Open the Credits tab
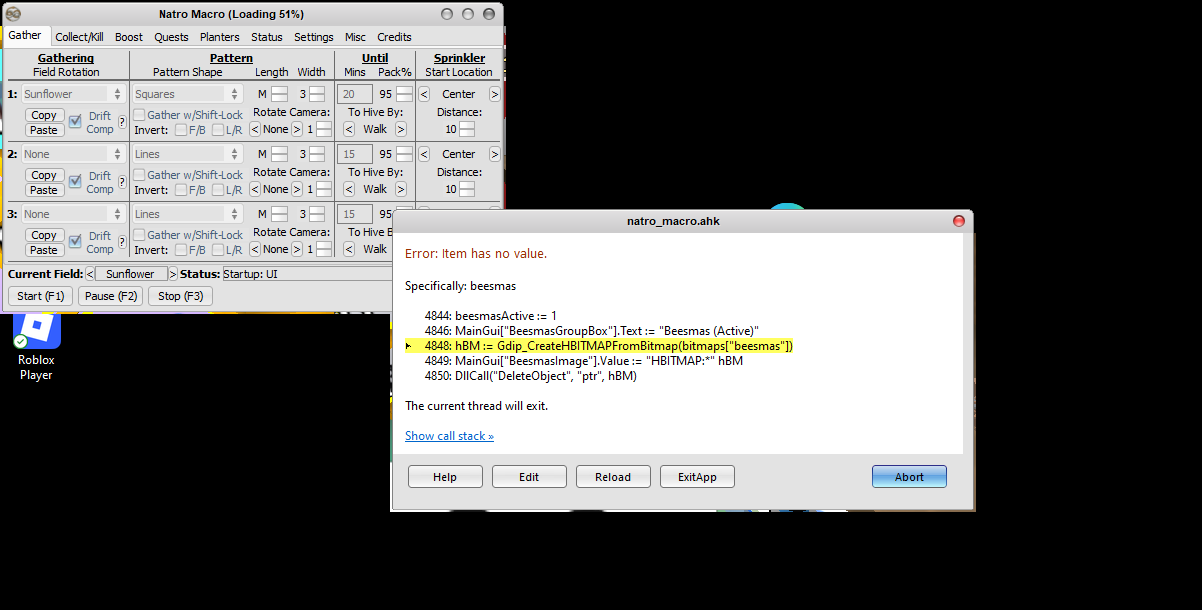Image resolution: width=1202 pixels, height=610 pixels. tap(394, 36)
